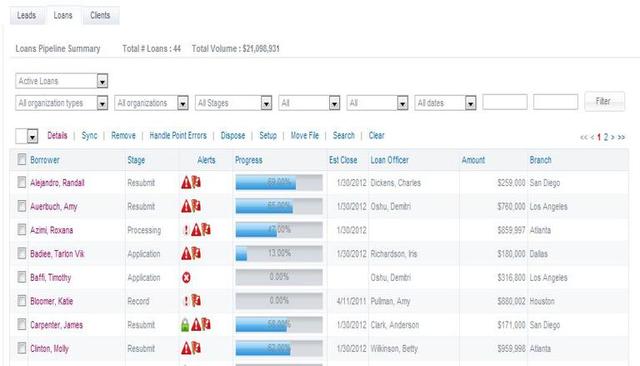
Task: Click the Filter button
Action: click(604, 101)
